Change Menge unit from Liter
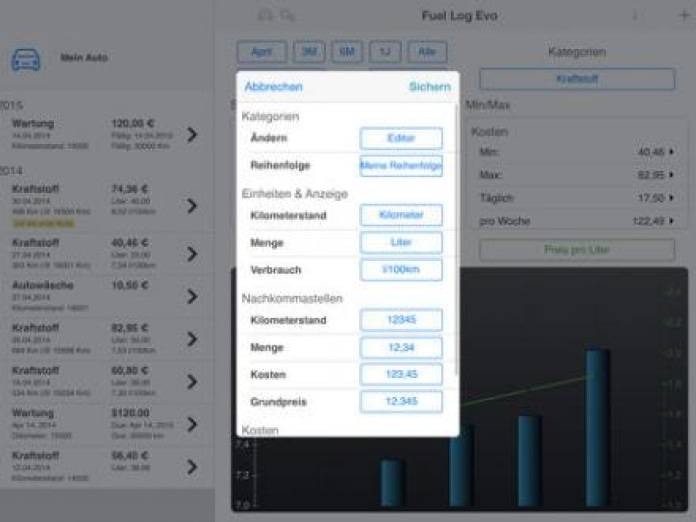The image size is (696, 522). pos(401,243)
